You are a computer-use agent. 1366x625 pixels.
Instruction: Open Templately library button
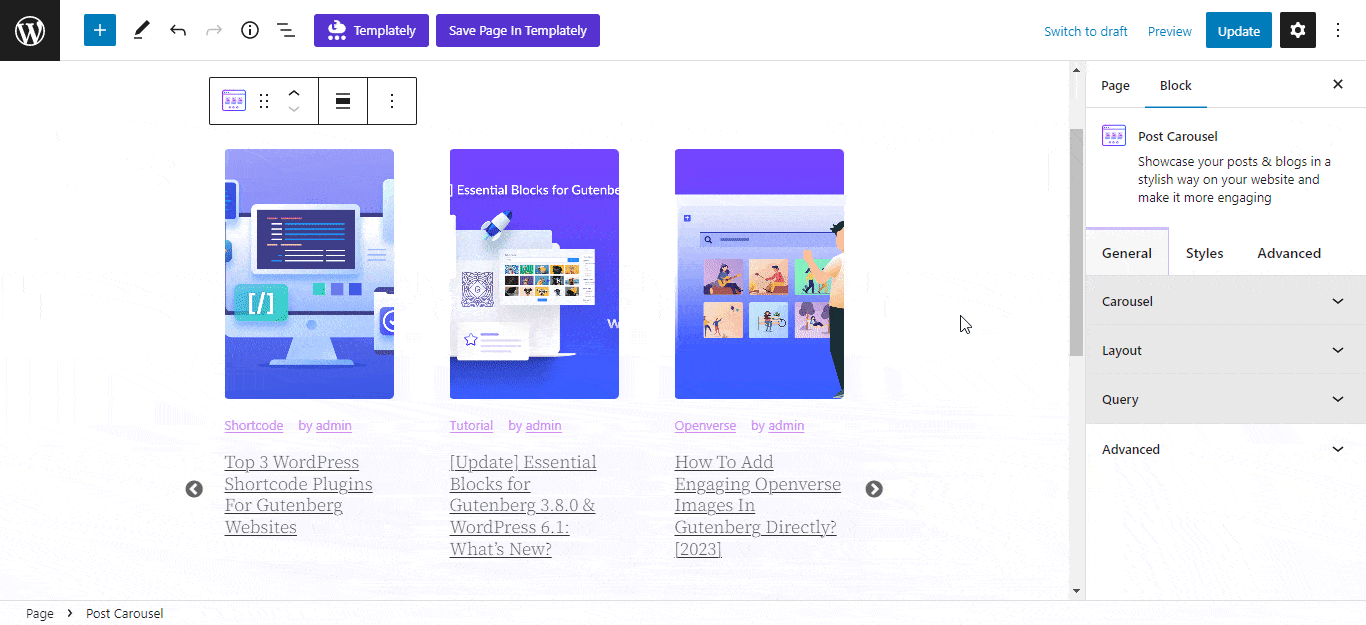371,30
